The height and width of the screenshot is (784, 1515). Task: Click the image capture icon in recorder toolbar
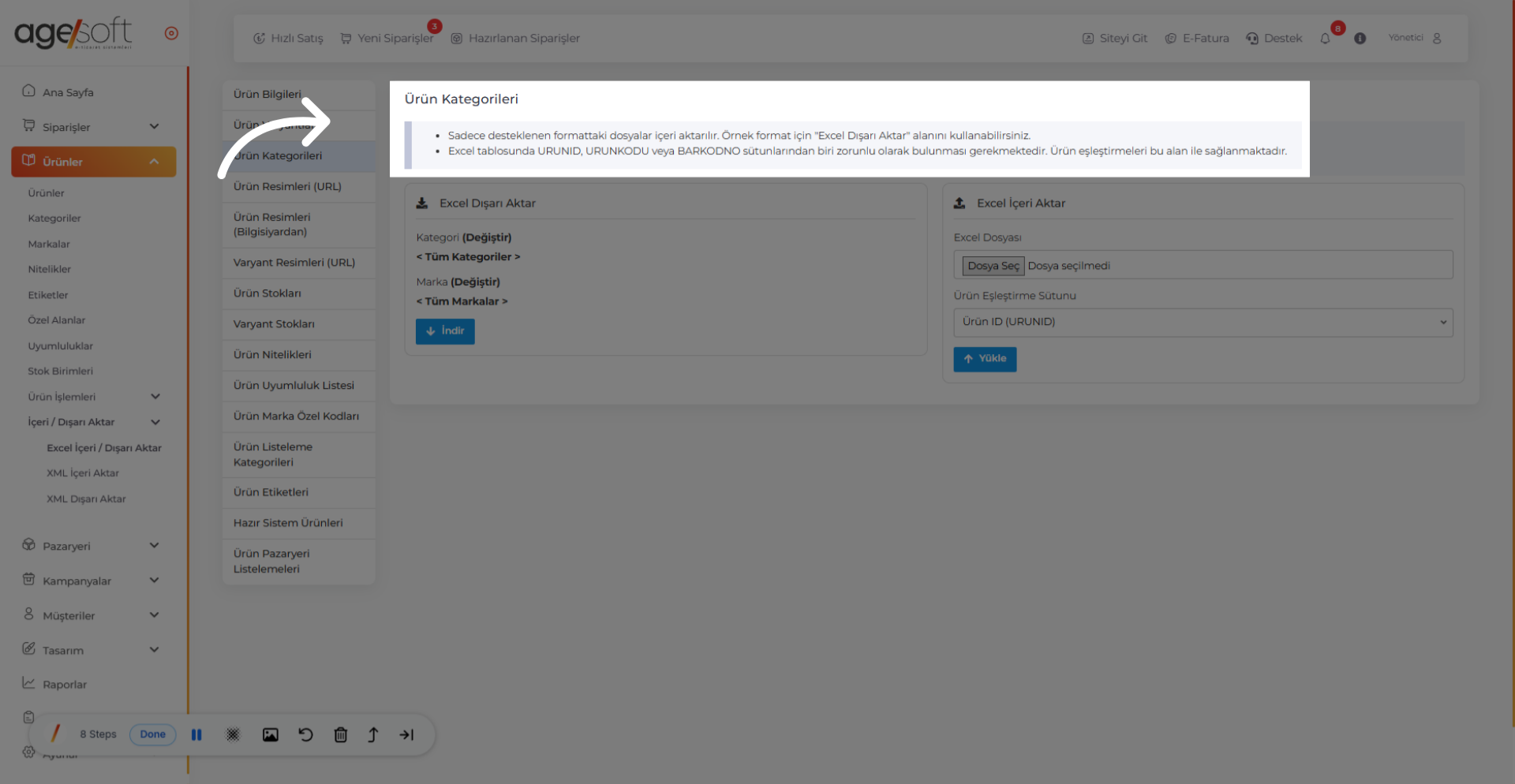pos(270,734)
